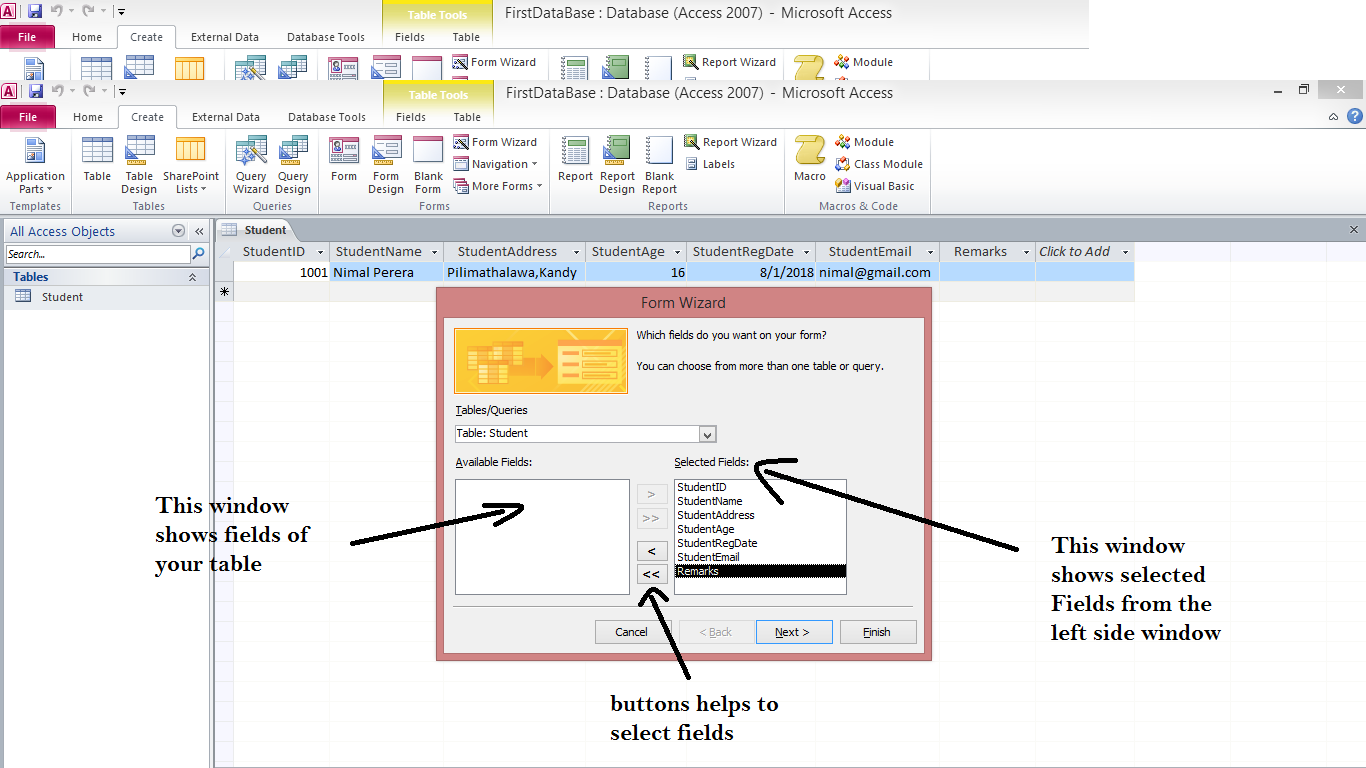Collapse the navigation pane
This screenshot has width=1366, height=768.
point(198,231)
